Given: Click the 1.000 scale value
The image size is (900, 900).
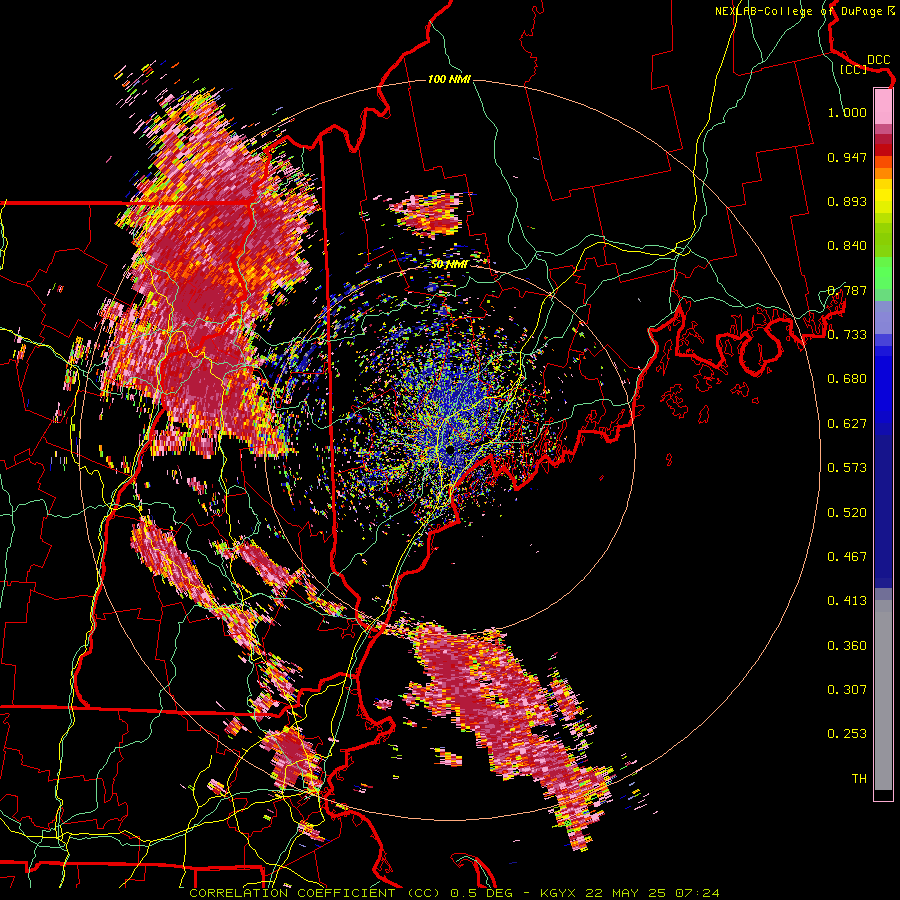Looking at the screenshot, I should pos(847,112).
